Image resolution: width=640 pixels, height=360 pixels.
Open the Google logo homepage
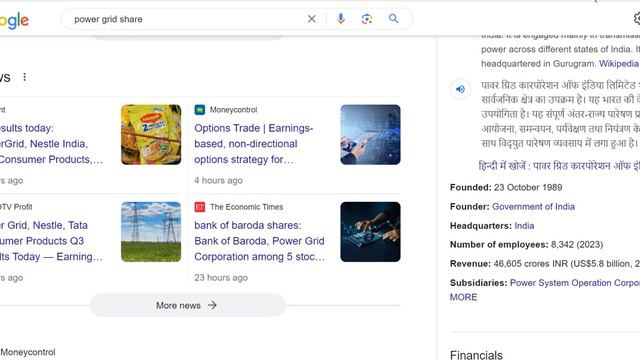click(x=14, y=20)
